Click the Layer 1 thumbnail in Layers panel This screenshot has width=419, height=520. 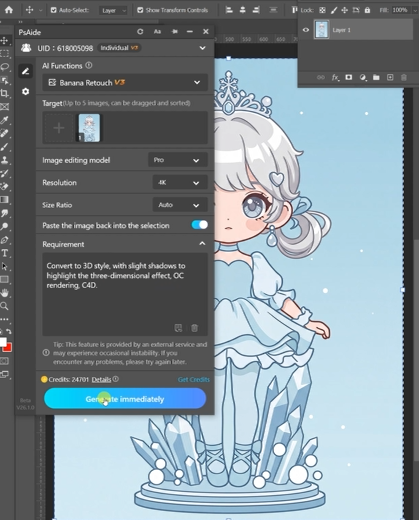(x=321, y=30)
